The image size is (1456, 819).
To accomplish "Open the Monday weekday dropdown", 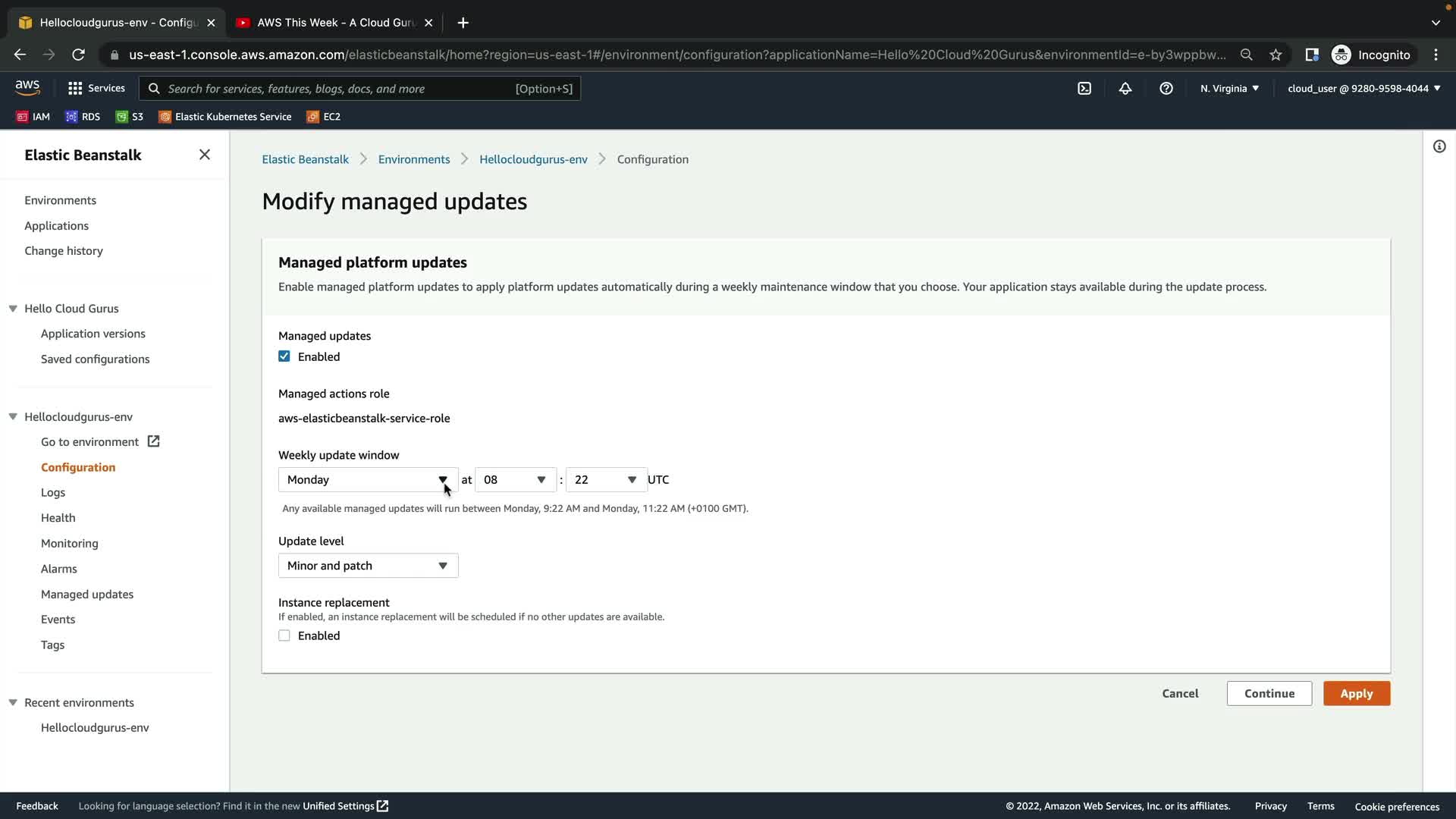I will coord(368,480).
